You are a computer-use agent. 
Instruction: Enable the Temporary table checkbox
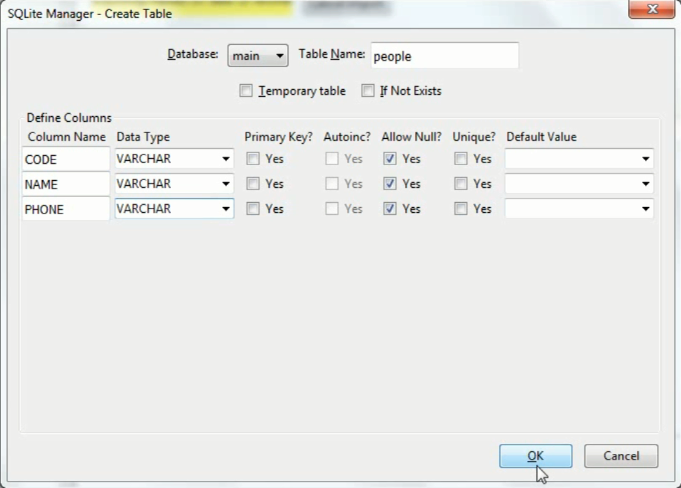coord(246,91)
